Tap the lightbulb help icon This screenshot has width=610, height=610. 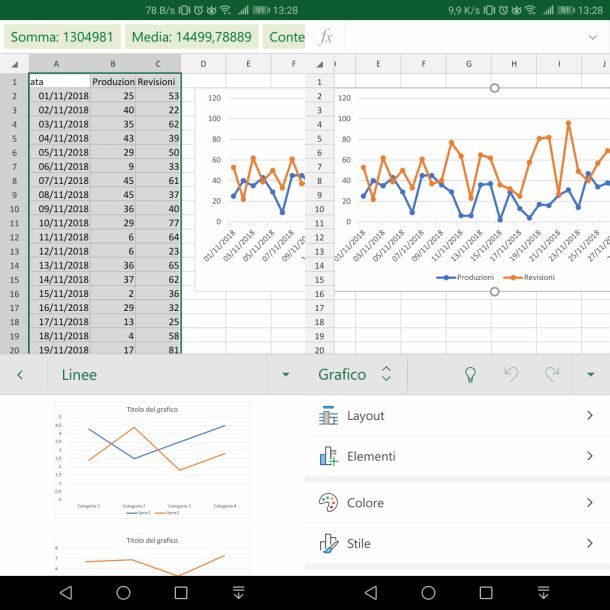(x=470, y=375)
